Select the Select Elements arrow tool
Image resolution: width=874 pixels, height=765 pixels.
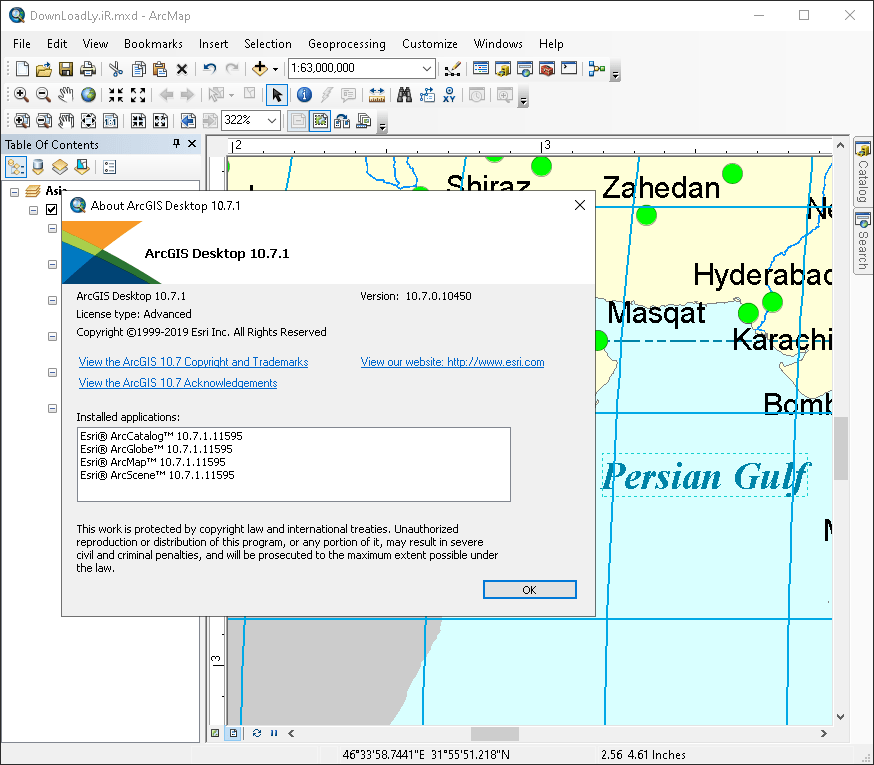point(276,95)
